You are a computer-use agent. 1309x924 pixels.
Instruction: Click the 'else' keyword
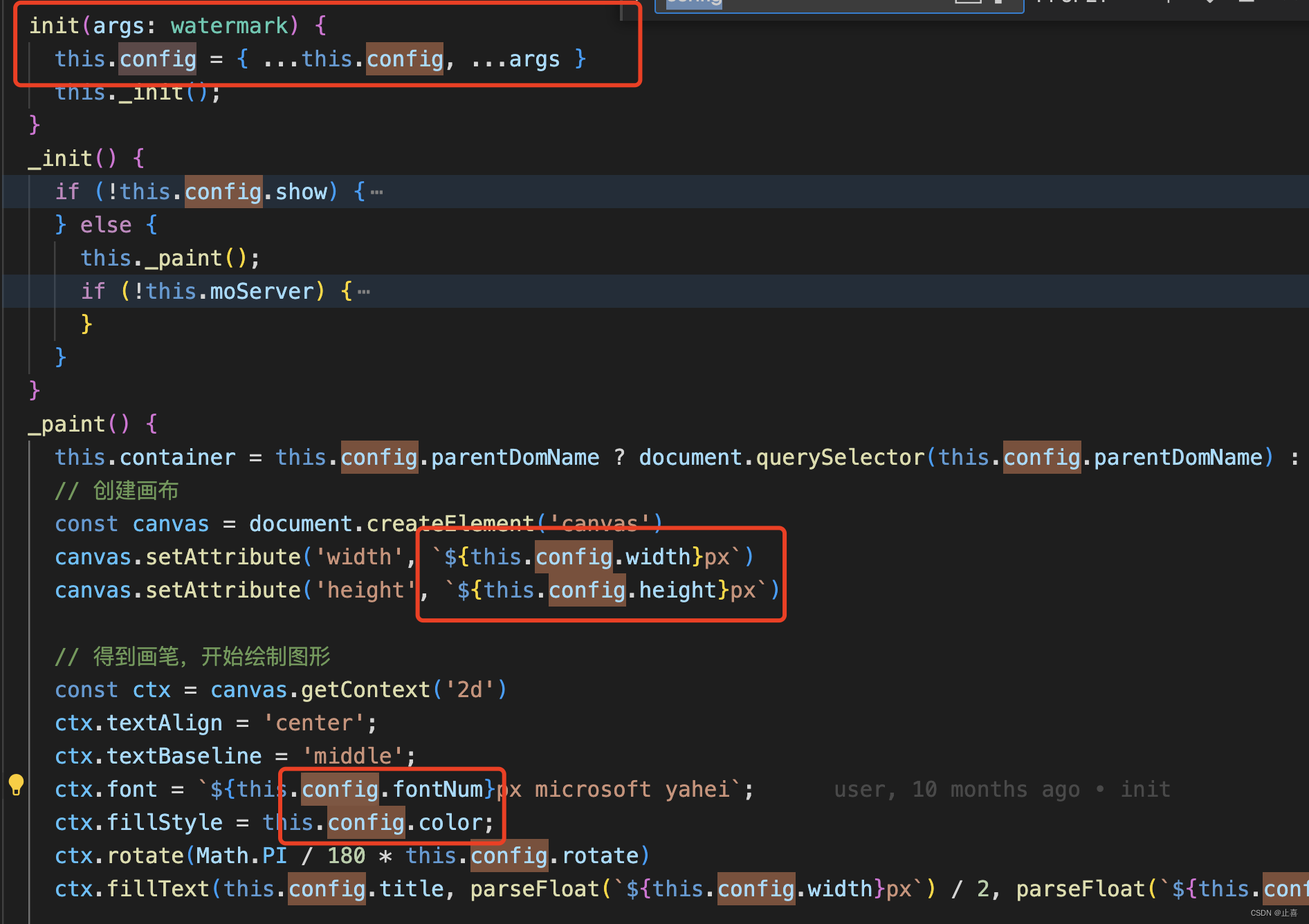pos(106,225)
